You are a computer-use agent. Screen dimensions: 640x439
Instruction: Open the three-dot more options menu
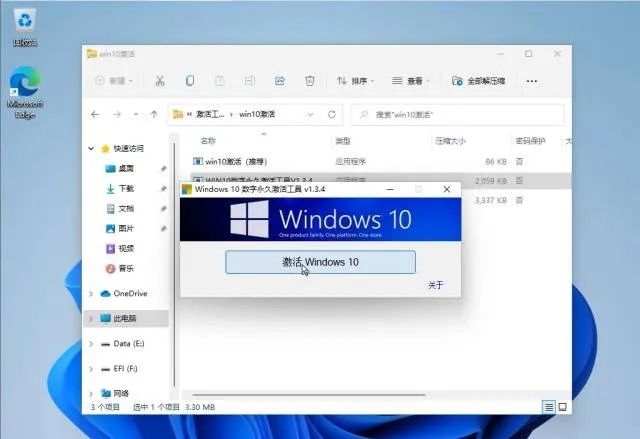click(x=531, y=81)
